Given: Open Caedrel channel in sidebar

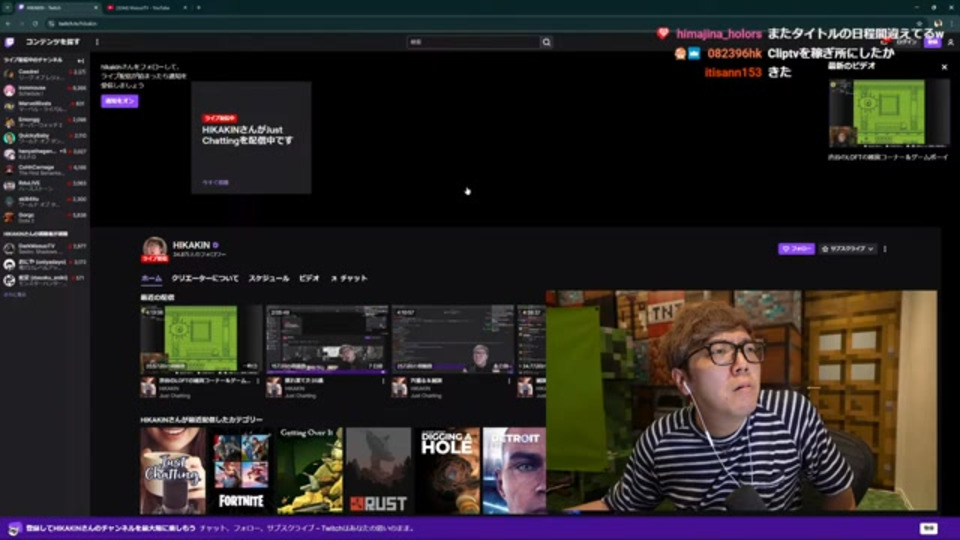Looking at the screenshot, I should (45, 74).
